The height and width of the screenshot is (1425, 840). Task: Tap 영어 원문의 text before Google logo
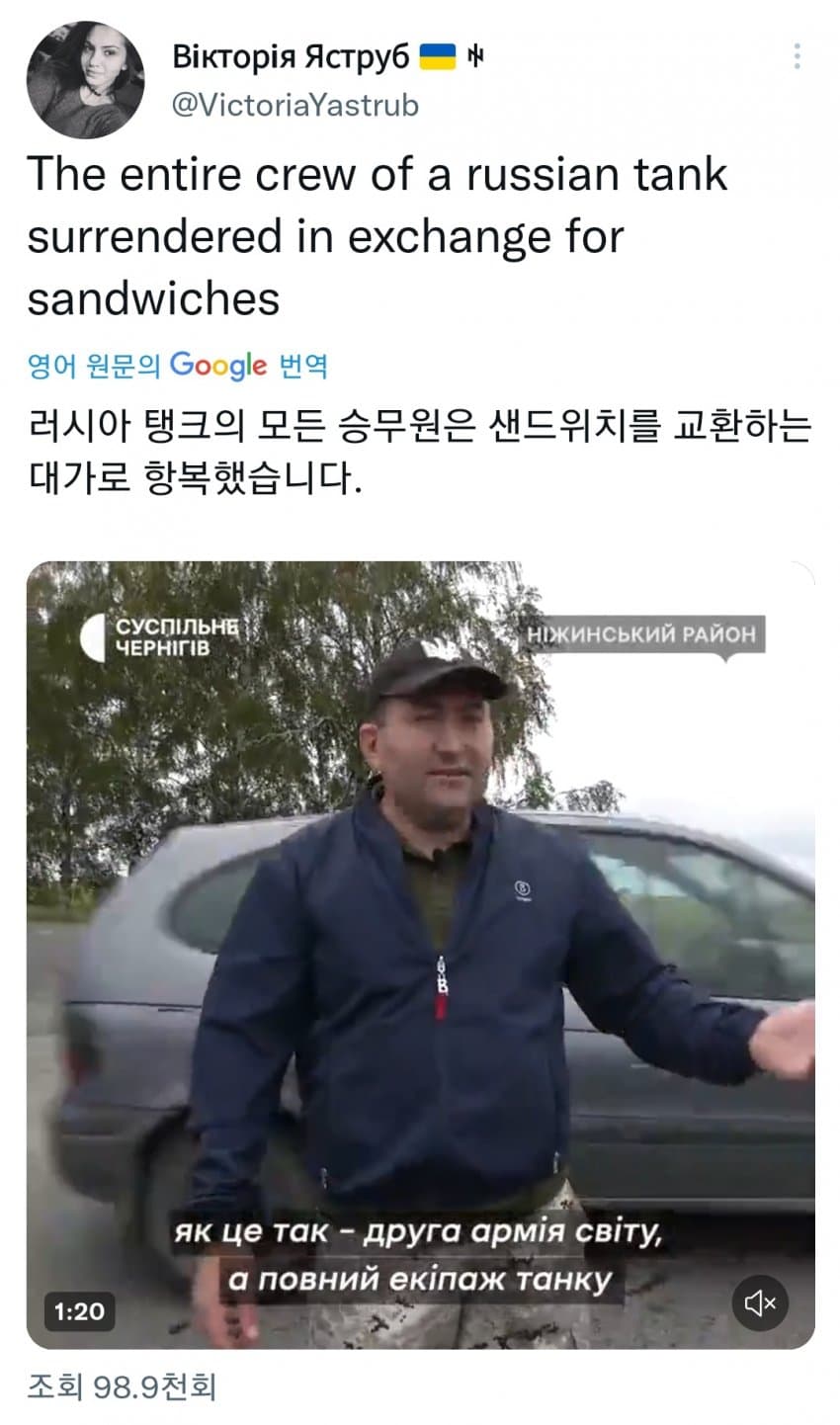pyautogui.click(x=94, y=367)
